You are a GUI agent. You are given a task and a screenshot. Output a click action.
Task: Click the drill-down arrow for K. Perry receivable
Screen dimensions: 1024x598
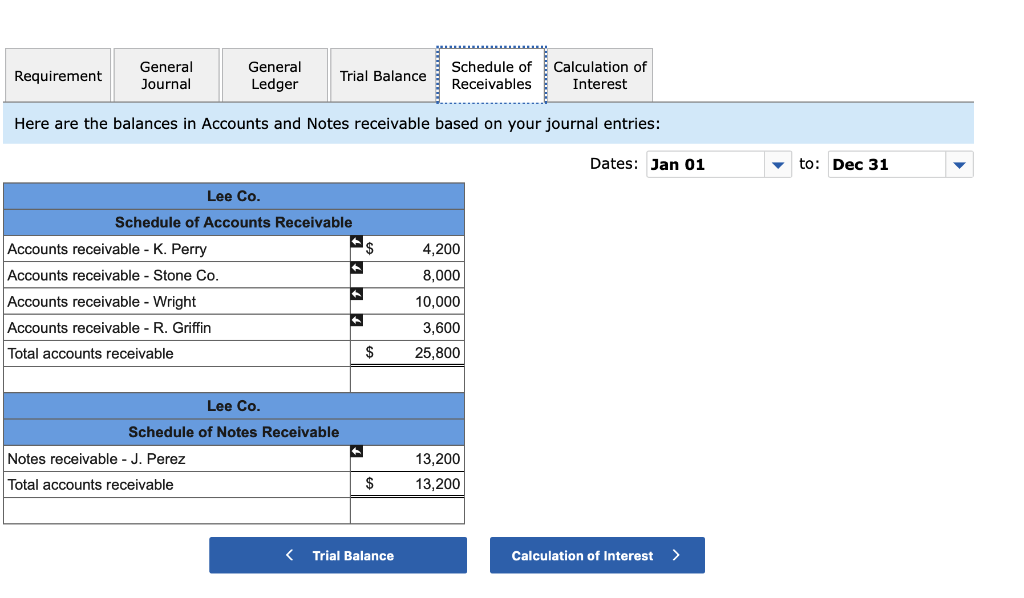click(x=355, y=242)
